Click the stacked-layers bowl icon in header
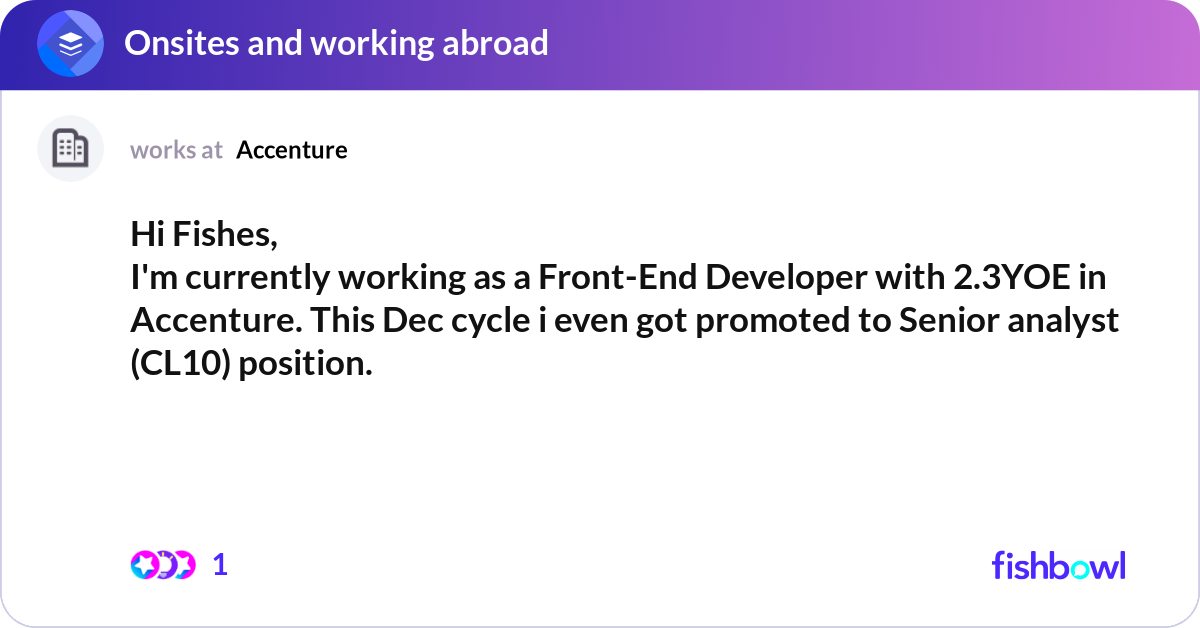Screen dimensions: 1200x628 (x=71, y=44)
